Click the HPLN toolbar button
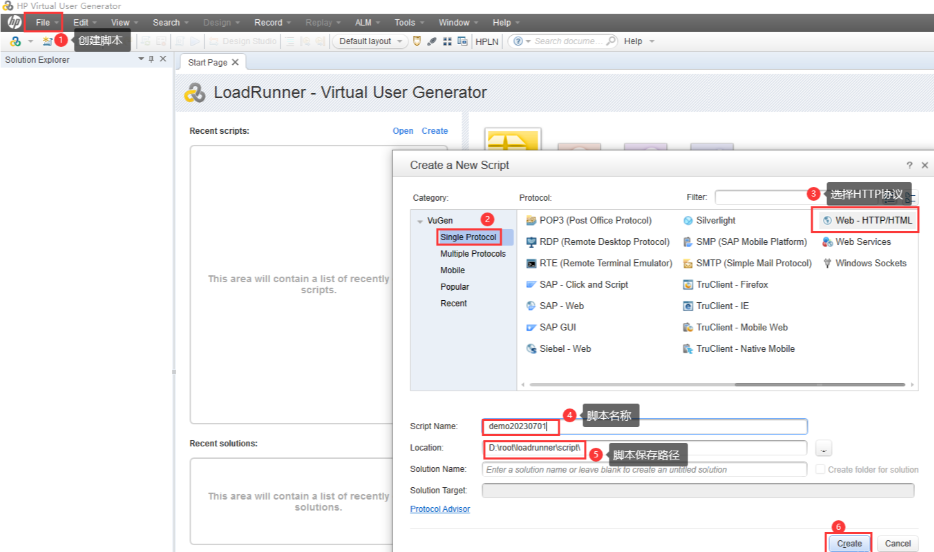This screenshot has height=552, width=934. [x=487, y=41]
